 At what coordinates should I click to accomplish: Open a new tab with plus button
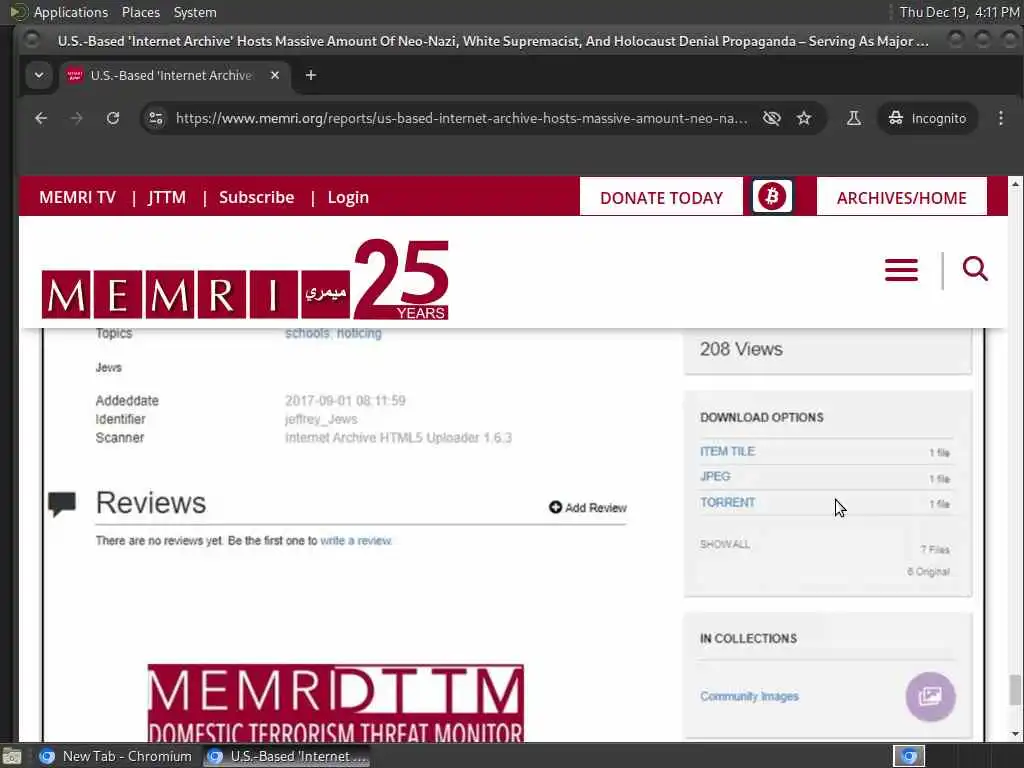[x=311, y=75]
